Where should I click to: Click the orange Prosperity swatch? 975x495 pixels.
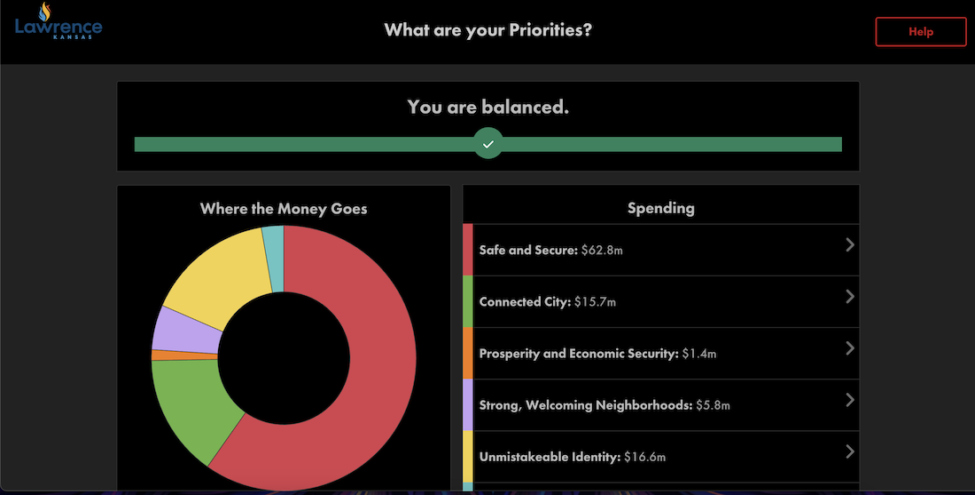click(x=468, y=353)
